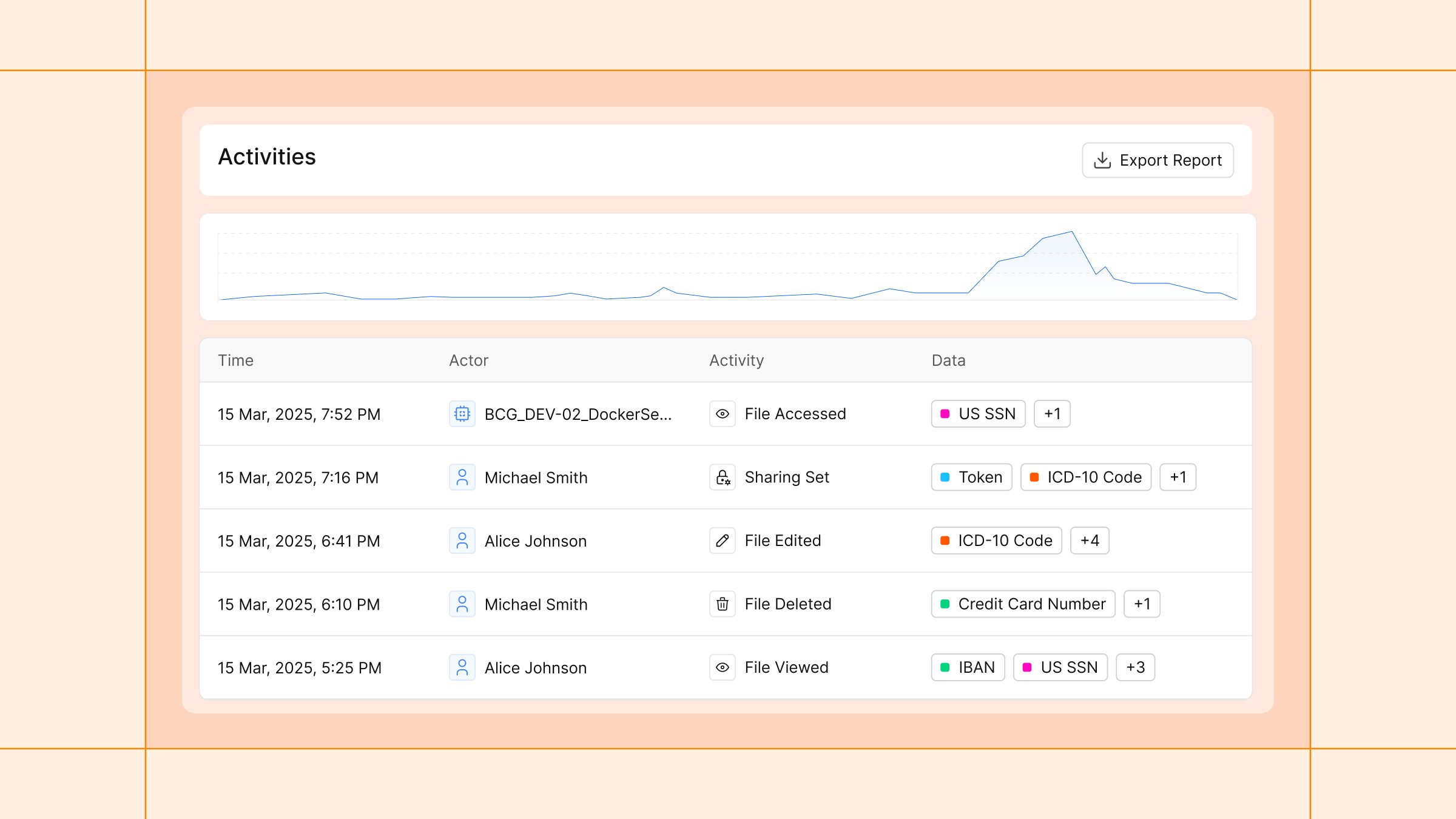The width and height of the screenshot is (1456, 819).
Task: Click the File Accessed activity label
Action: [x=795, y=414]
